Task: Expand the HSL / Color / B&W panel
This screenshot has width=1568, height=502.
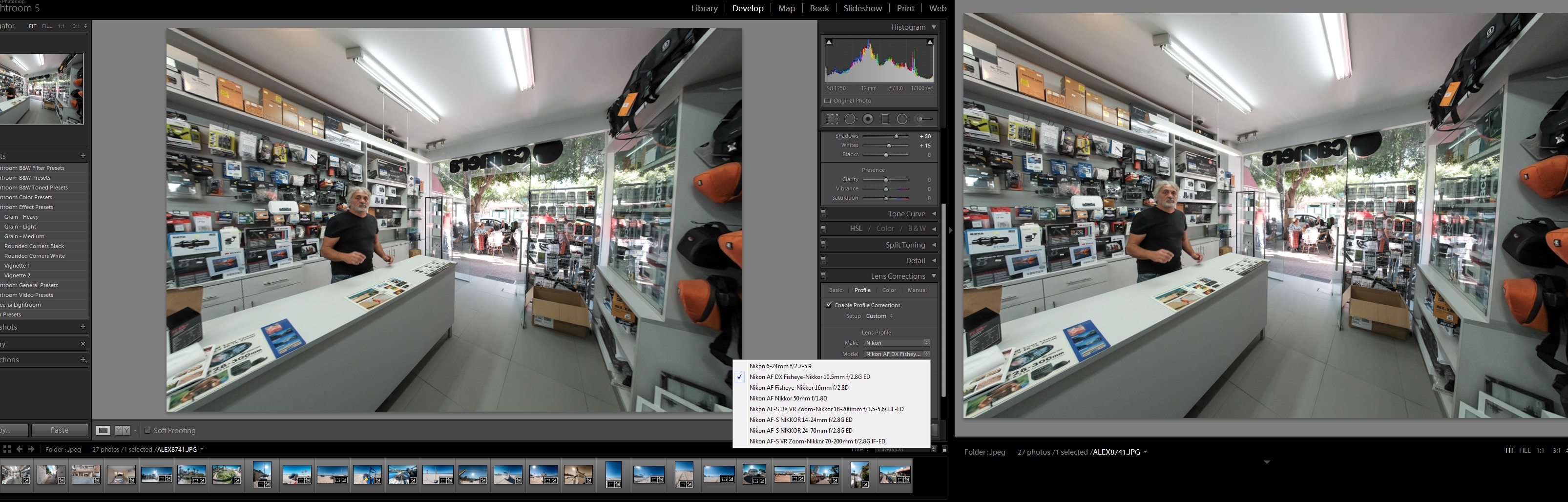Action: coord(934,229)
